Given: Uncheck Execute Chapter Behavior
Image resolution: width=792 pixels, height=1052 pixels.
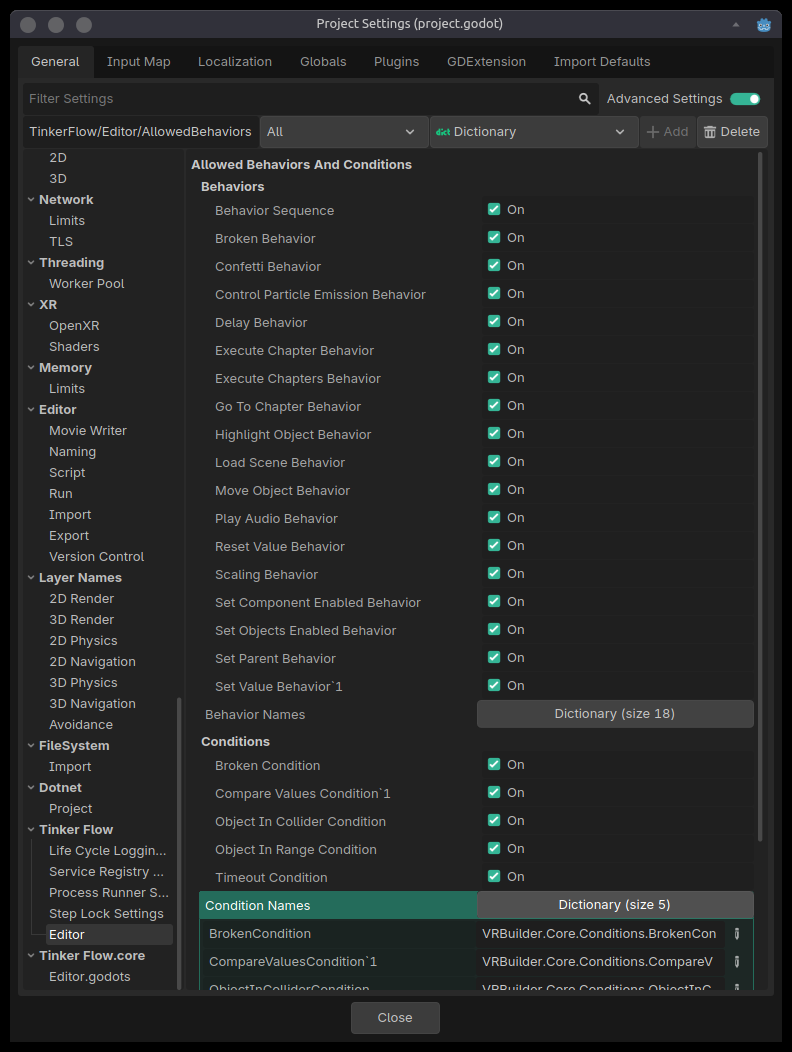Looking at the screenshot, I should coord(494,350).
